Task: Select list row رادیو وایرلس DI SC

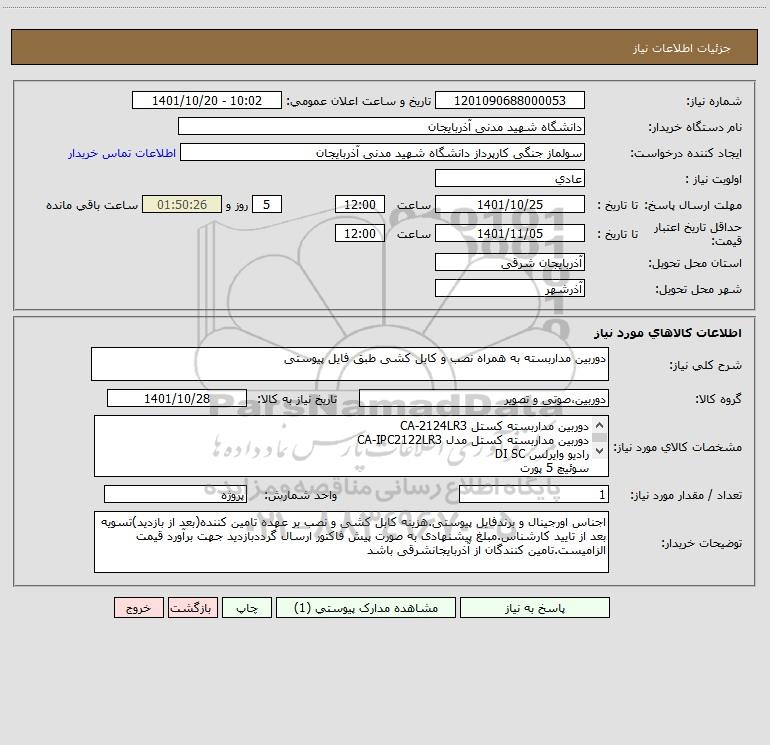Action: click(542, 454)
